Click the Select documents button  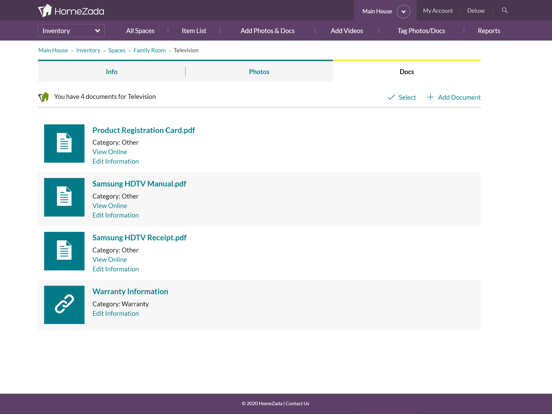(402, 97)
